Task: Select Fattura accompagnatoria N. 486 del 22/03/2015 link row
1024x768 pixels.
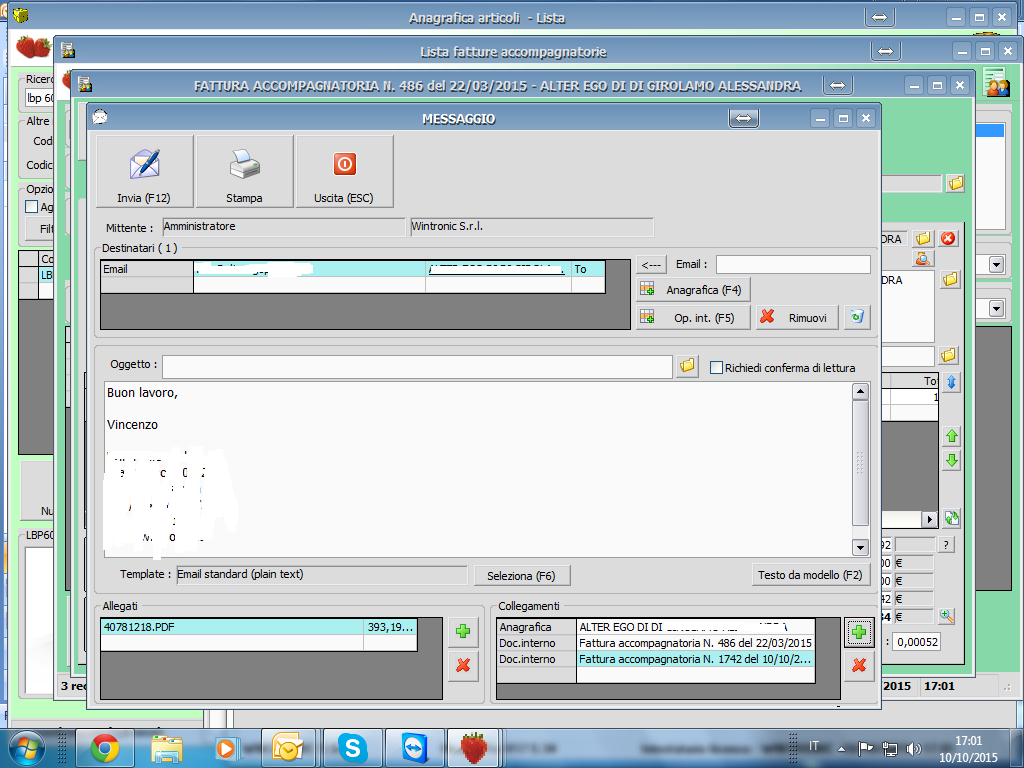Action: click(x=656, y=643)
